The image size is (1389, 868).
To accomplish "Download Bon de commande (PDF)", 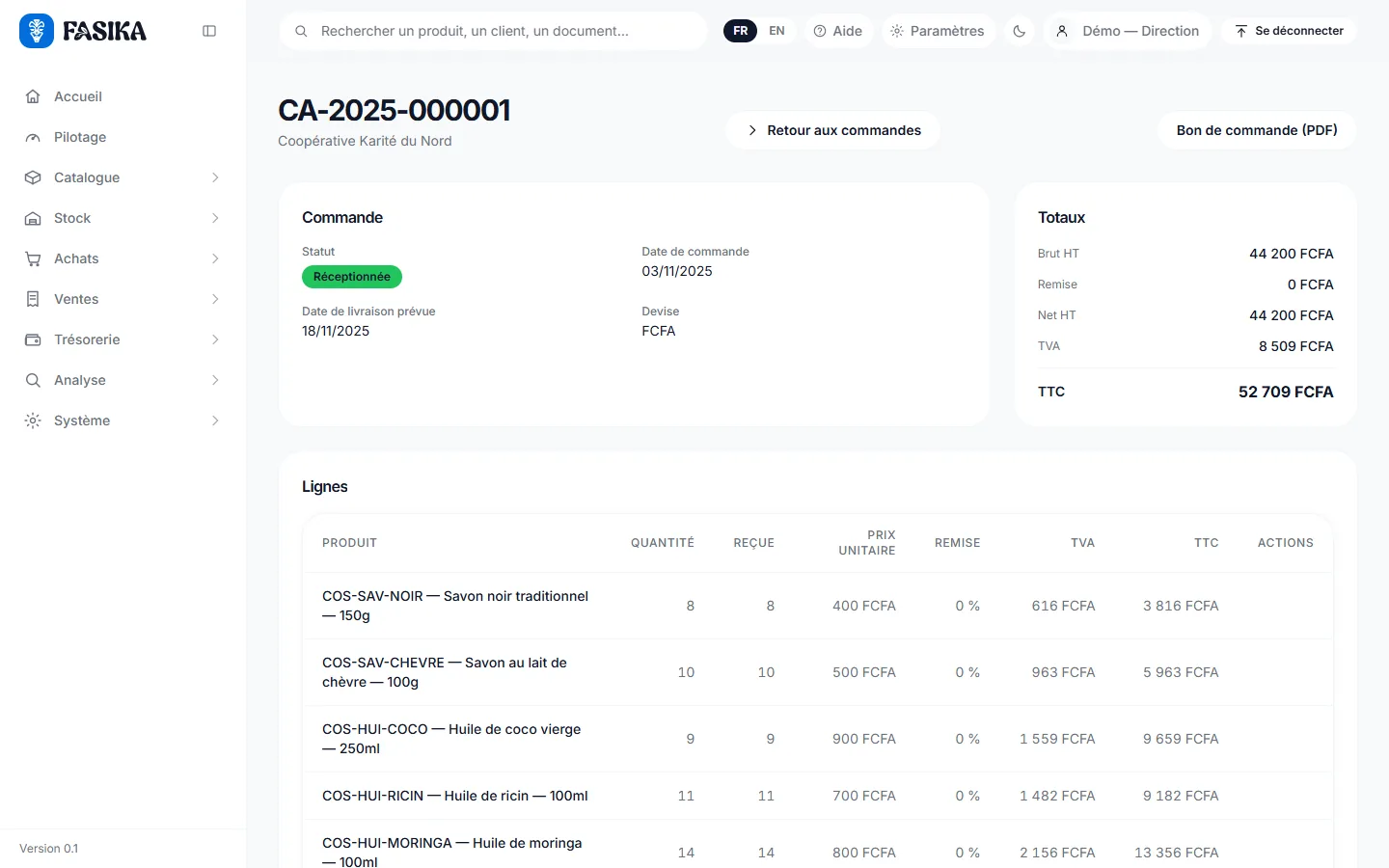I will pyautogui.click(x=1257, y=130).
